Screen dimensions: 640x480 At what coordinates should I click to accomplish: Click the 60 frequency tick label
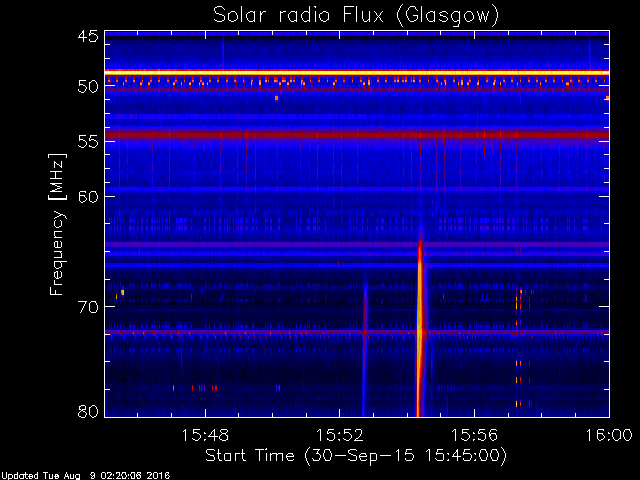(88, 197)
